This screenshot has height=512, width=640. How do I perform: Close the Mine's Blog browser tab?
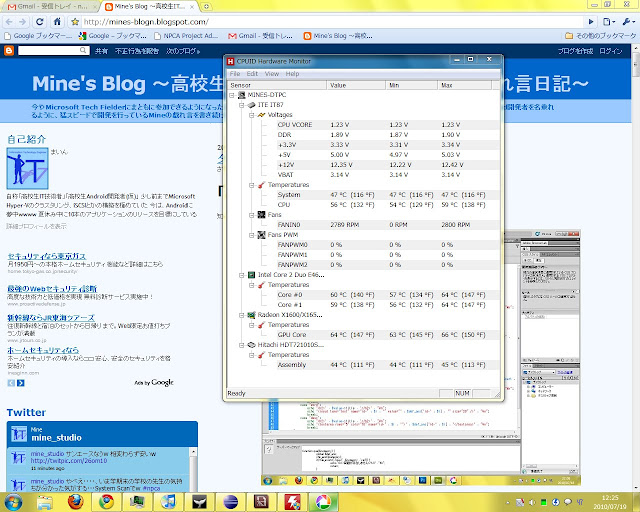tap(192, 7)
